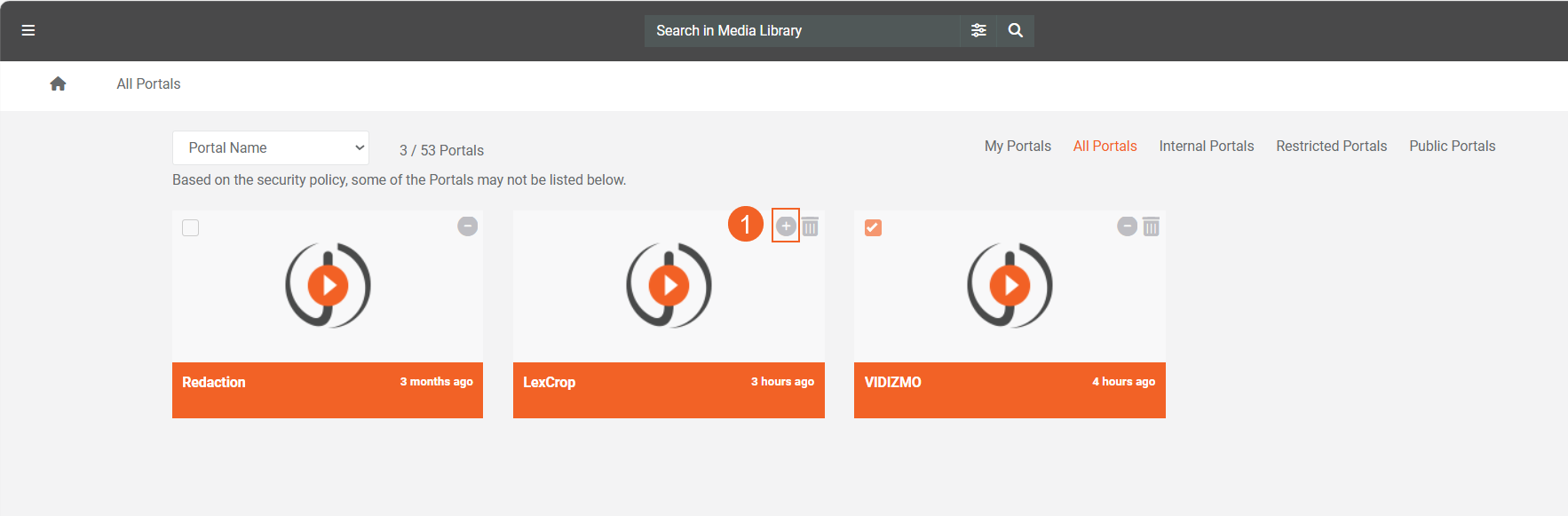
Task: Click the search filter options icon
Action: pos(978,30)
